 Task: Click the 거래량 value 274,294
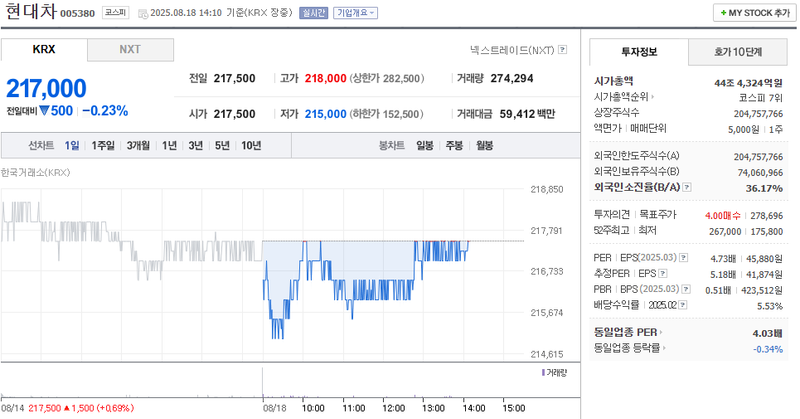(512, 78)
